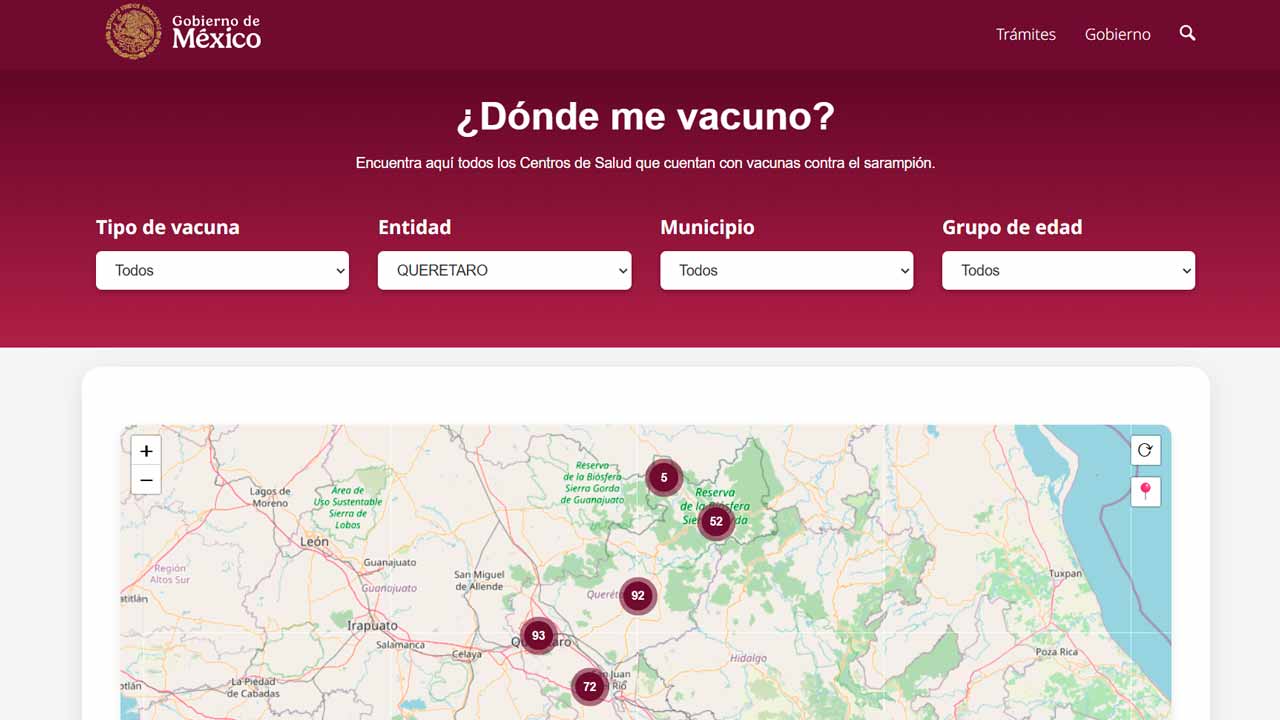Click the León city label on map
The width and height of the screenshot is (1280, 720).
tap(314, 541)
